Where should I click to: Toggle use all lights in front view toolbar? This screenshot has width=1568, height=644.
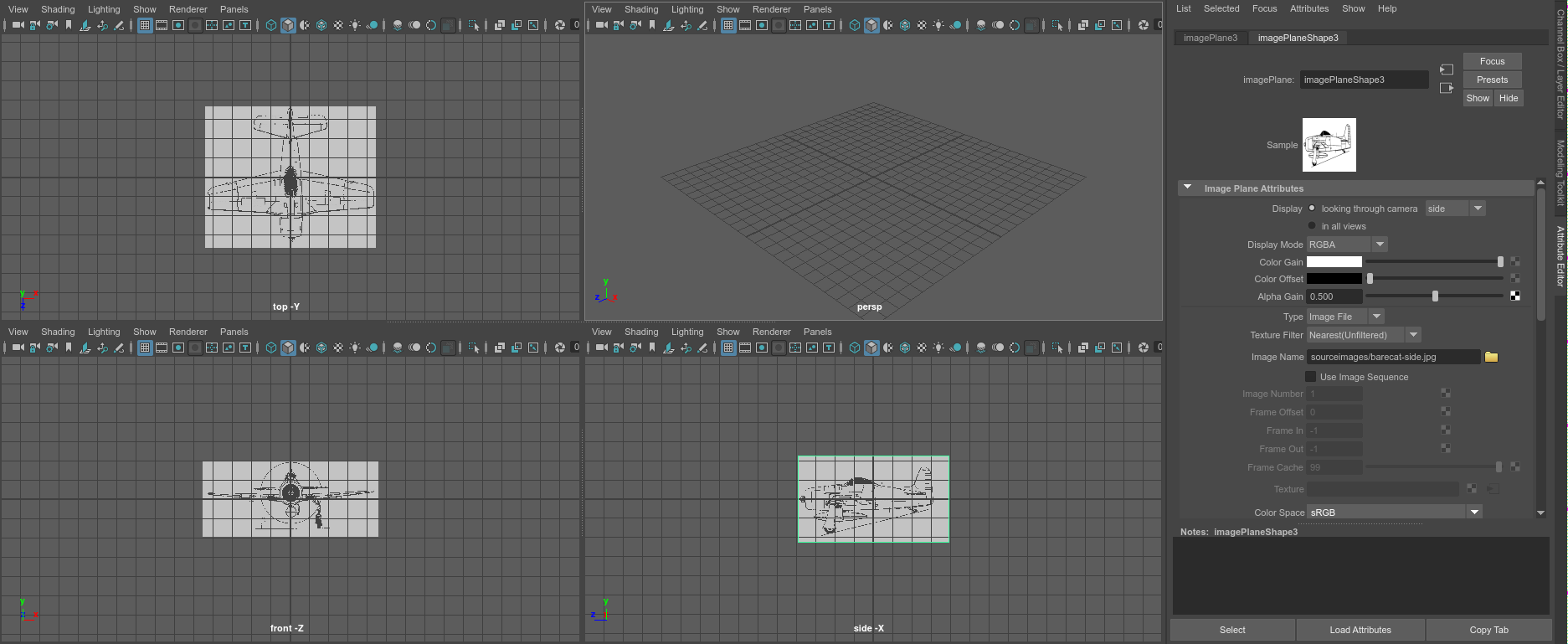coord(355,348)
